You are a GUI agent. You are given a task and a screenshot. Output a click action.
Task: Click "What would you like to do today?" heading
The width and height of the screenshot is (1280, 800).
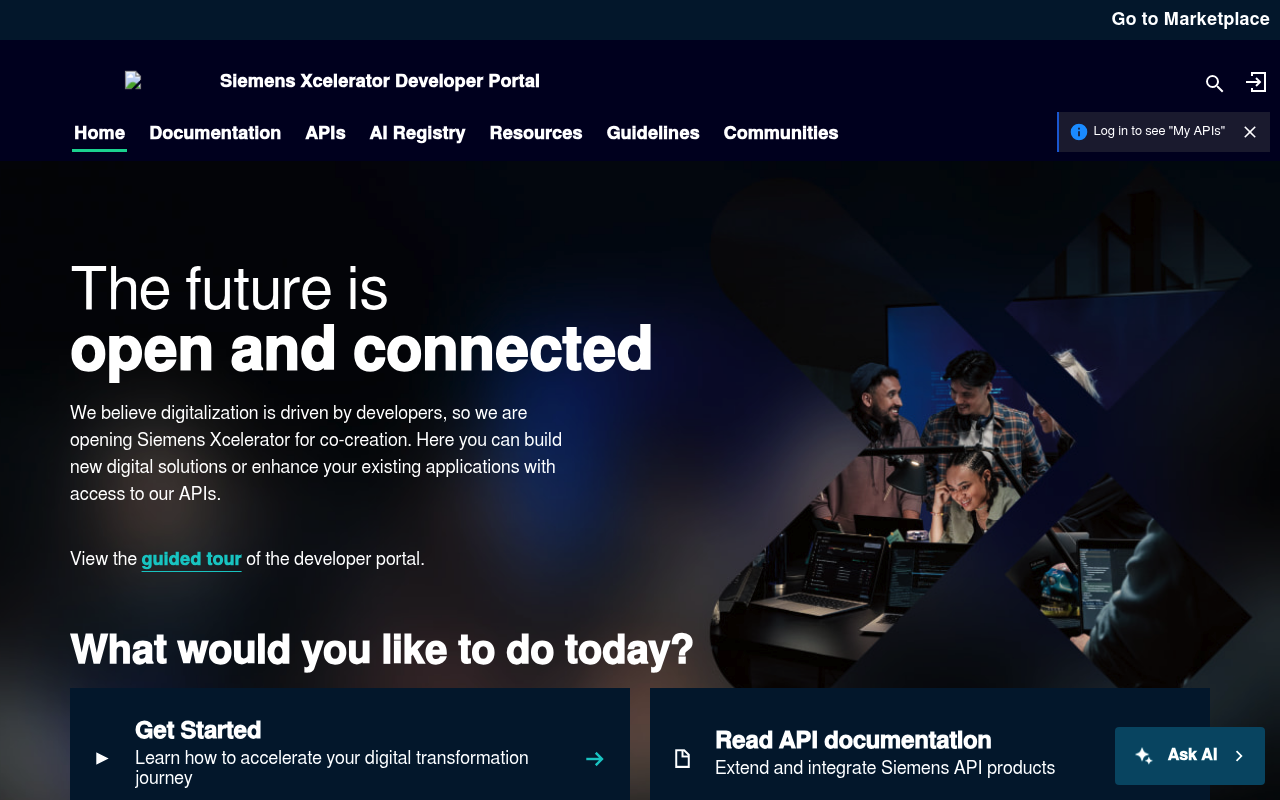tap(381, 649)
